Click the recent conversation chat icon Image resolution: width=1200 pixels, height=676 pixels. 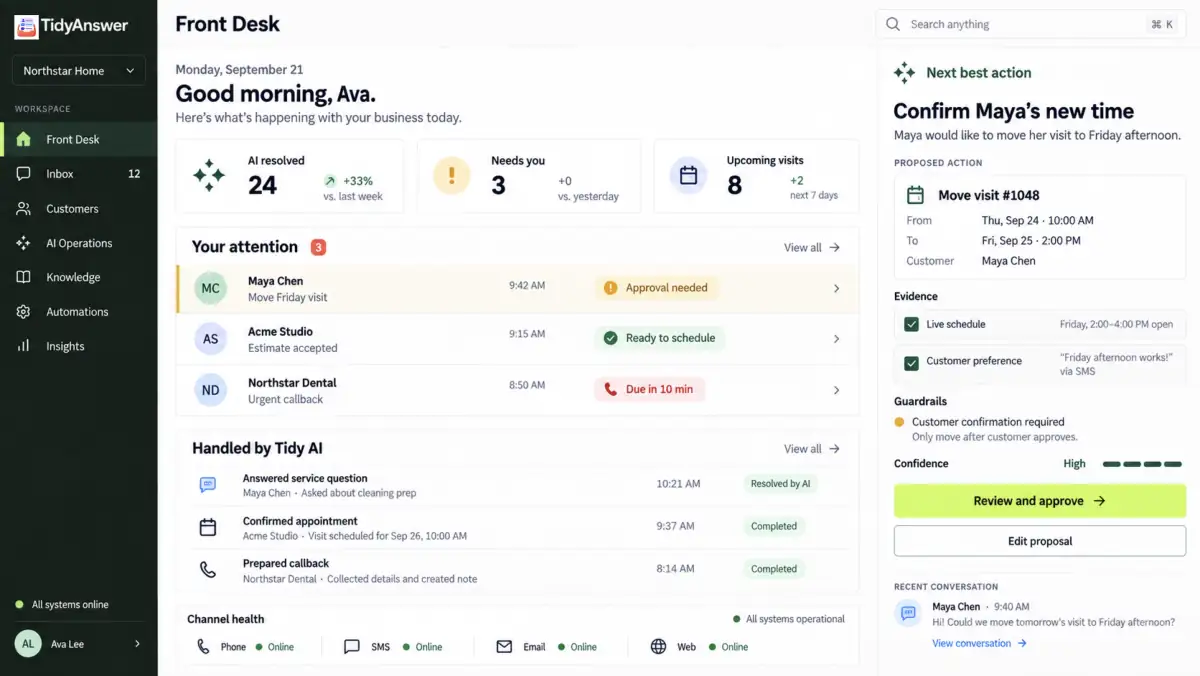tap(908, 613)
